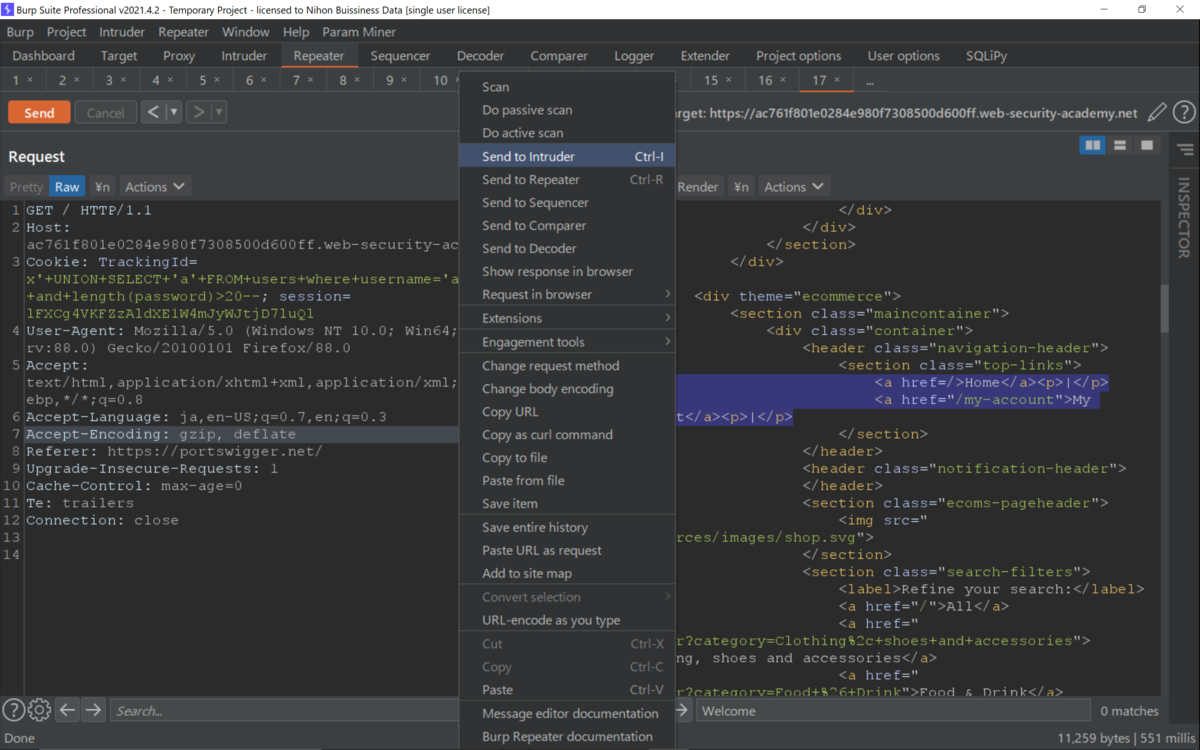Select Add to site map

567,573
